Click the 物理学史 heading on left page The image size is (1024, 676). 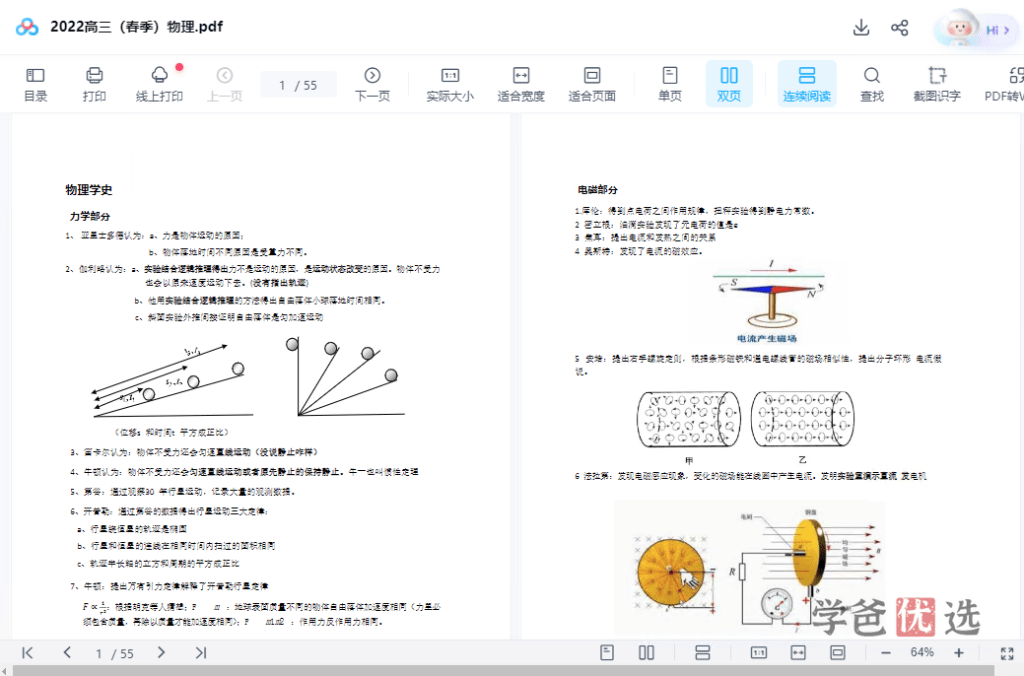pyautogui.click(x=89, y=190)
